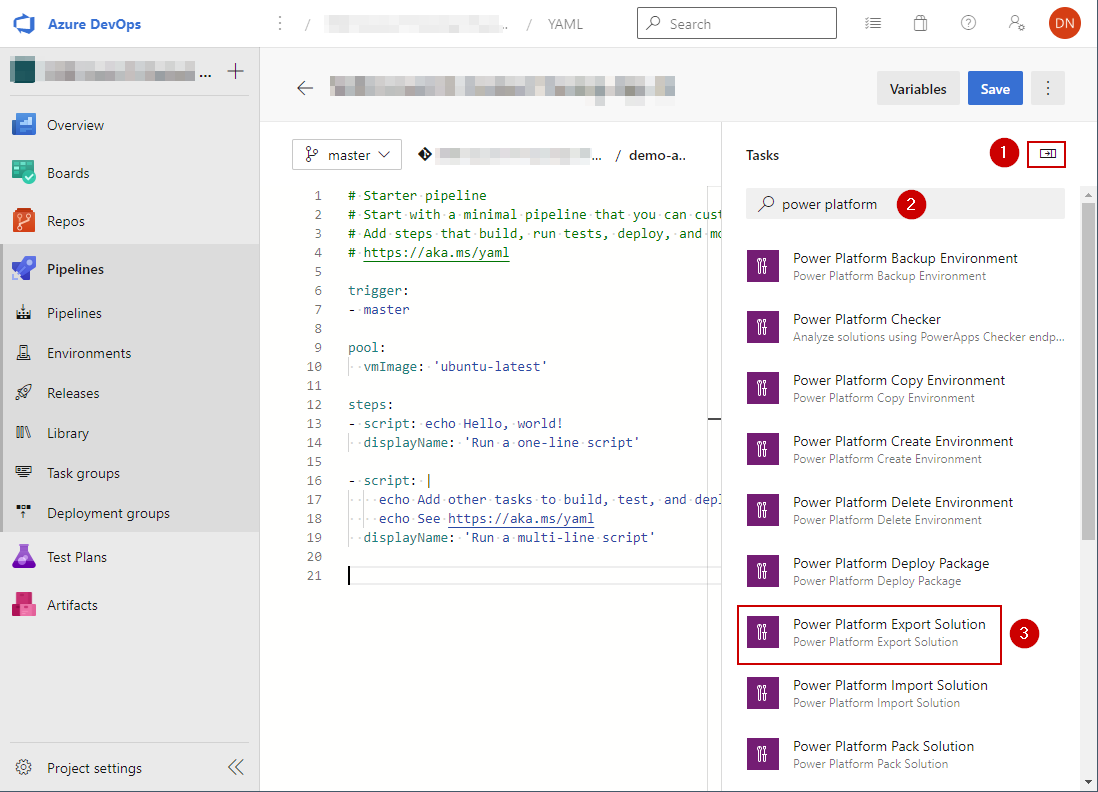Open the Variables dialog
The height and width of the screenshot is (792, 1098).
click(x=917, y=88)
